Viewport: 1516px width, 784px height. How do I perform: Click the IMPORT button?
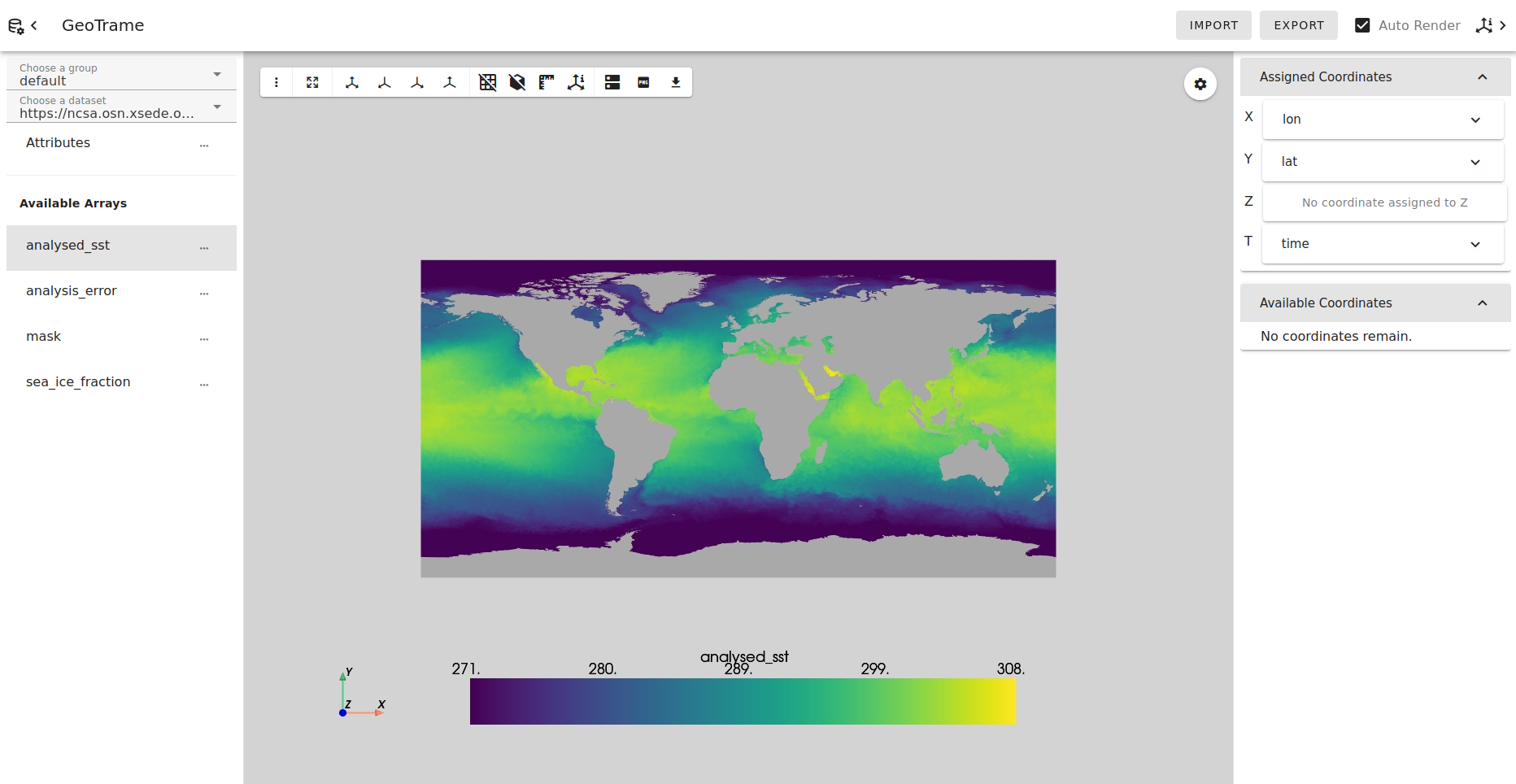click(x=1214, y=25)
